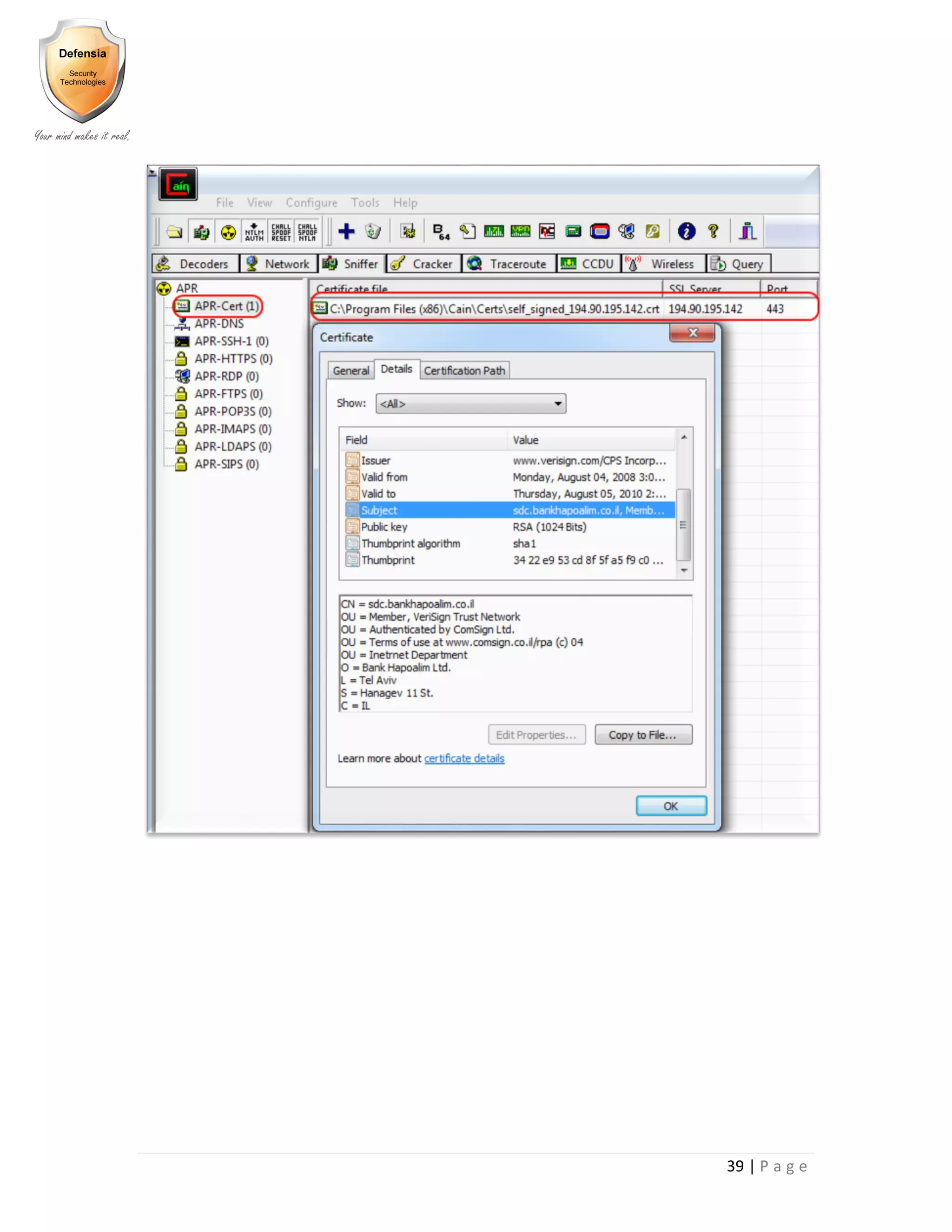Select the Issuer field row
Screen dimensions: 952x1232
510,460
